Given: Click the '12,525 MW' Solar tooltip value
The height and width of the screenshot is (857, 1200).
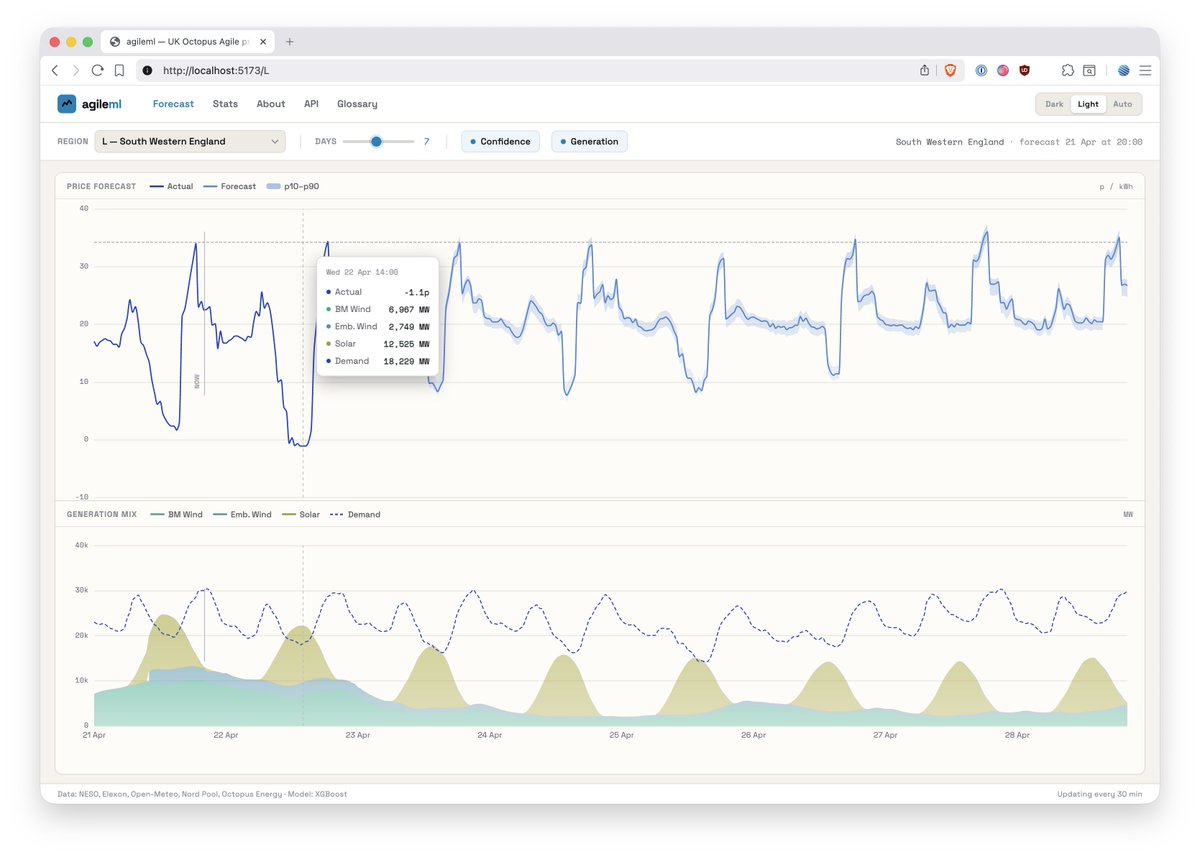Looking at the screenshot, I should click(x=407, y=344).
